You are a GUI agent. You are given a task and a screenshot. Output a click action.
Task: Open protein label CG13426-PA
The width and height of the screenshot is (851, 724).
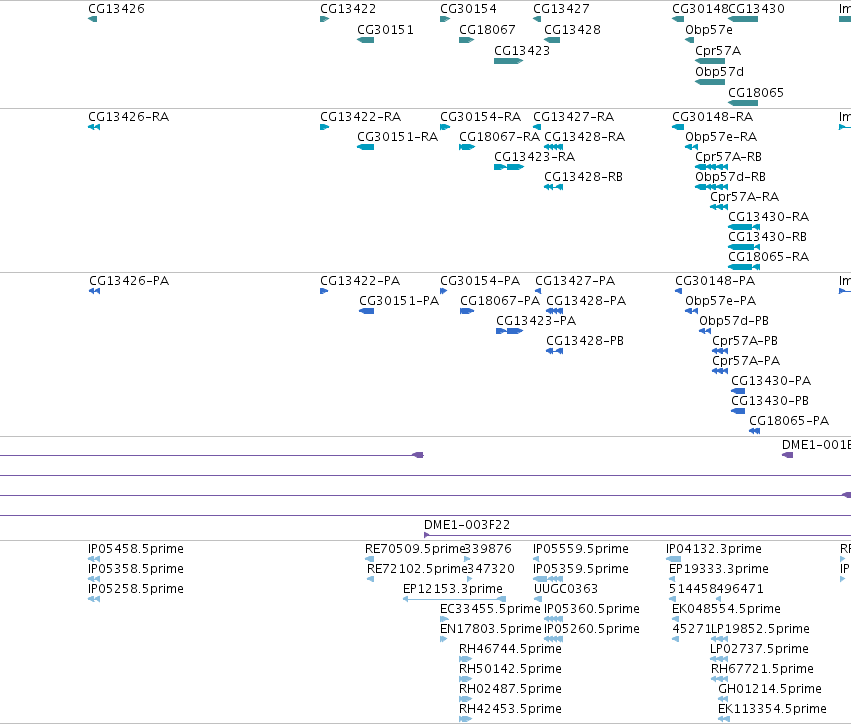point(129,281)
